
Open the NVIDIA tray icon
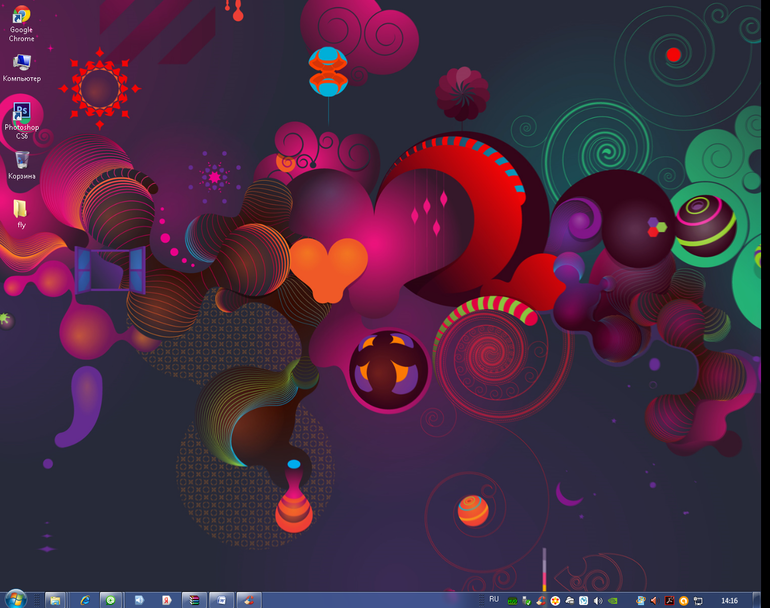[613, 601]
